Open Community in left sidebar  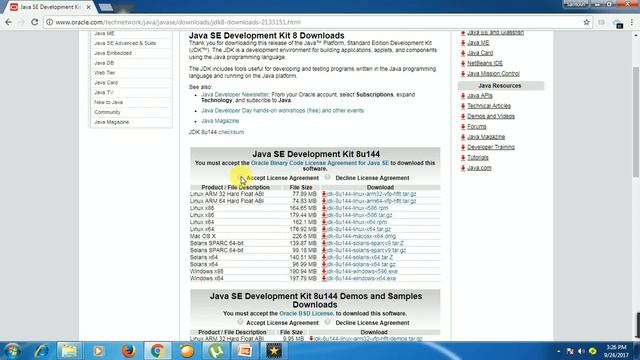(x=107, y=112)
